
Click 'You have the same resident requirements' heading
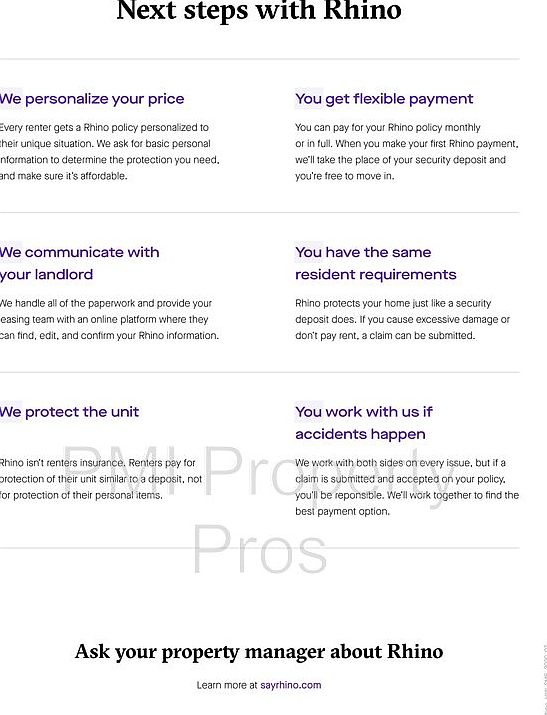pyautogui.click(x=376, y=263)
